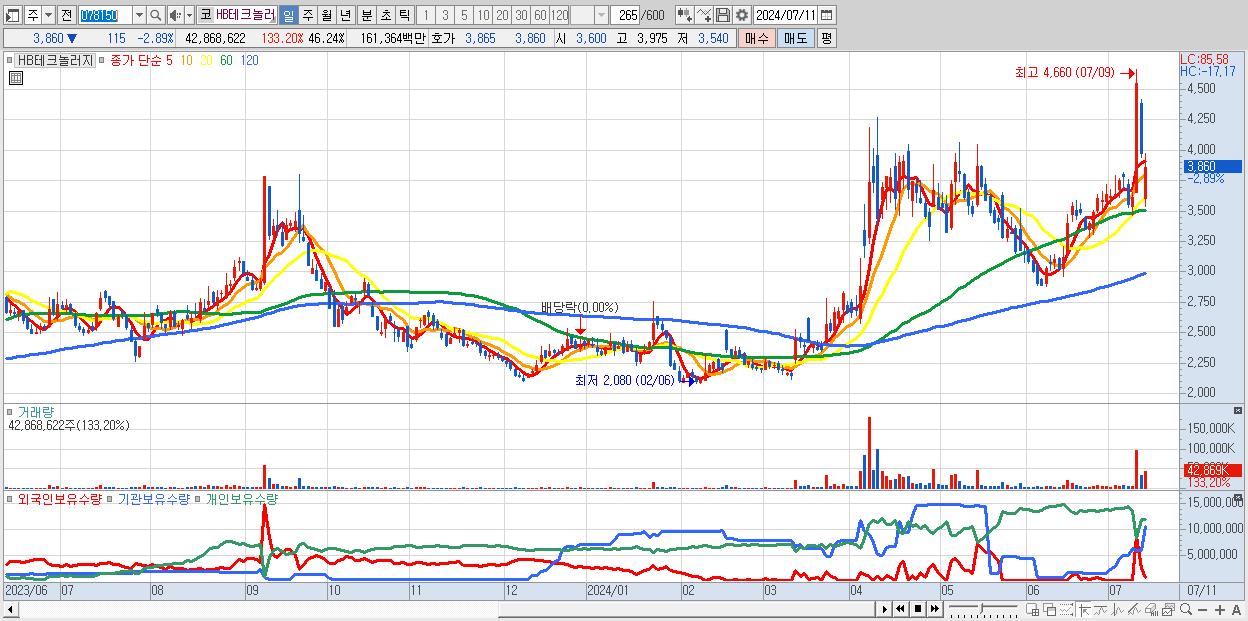Select the 초 second chart period

(x=386, y=15)
